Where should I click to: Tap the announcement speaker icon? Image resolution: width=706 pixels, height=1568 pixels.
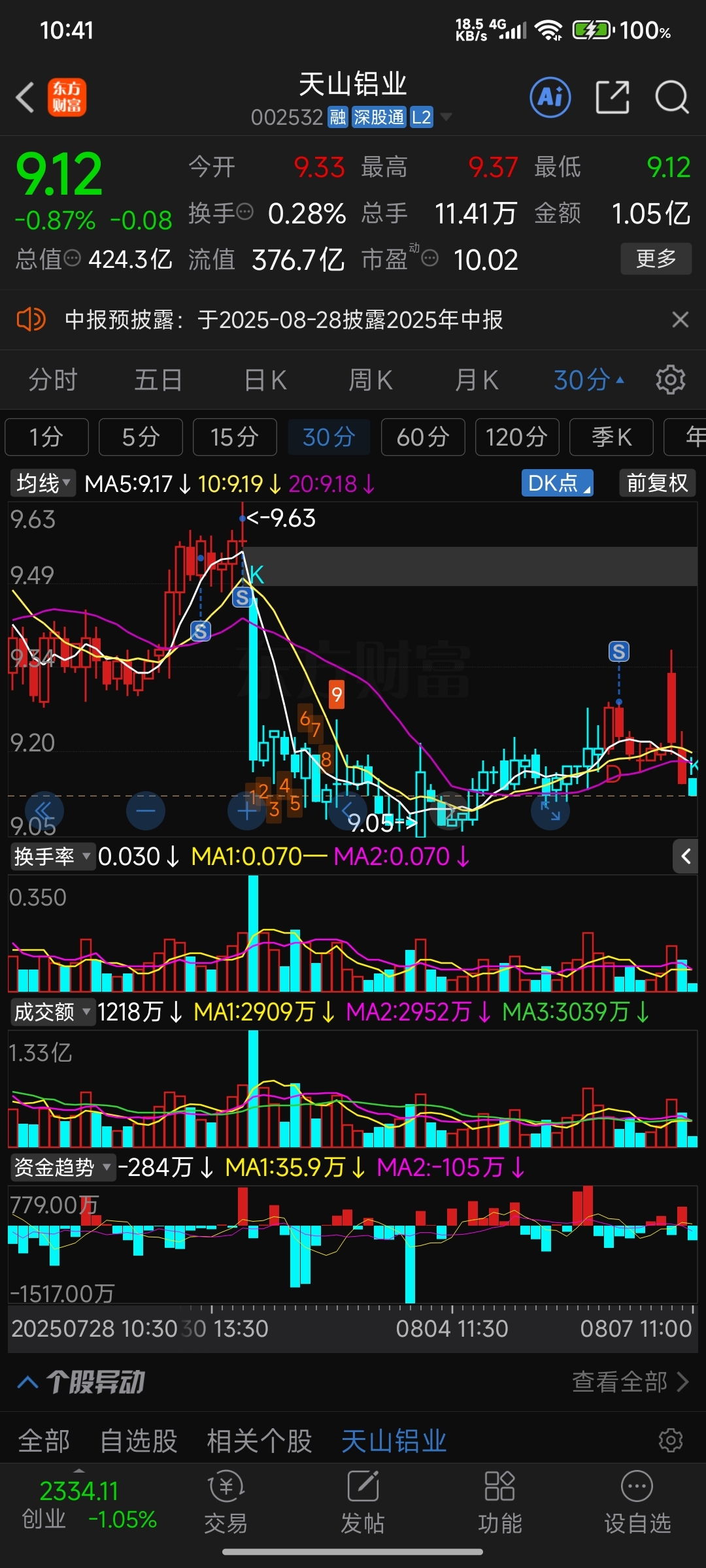[x=31, y=319]
